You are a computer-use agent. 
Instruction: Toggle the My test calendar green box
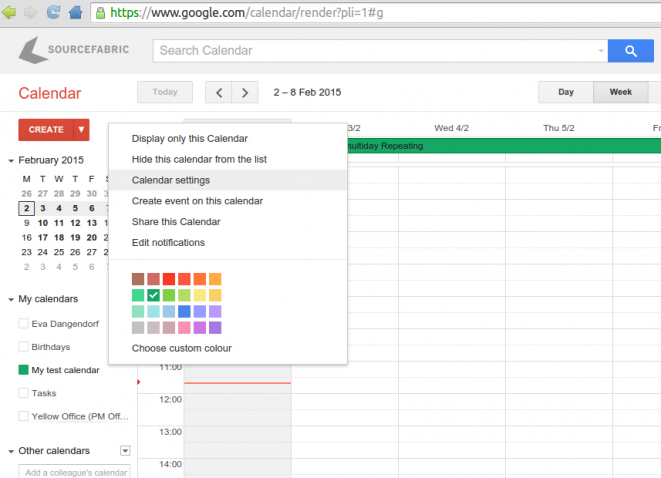[x=24, y=370]
